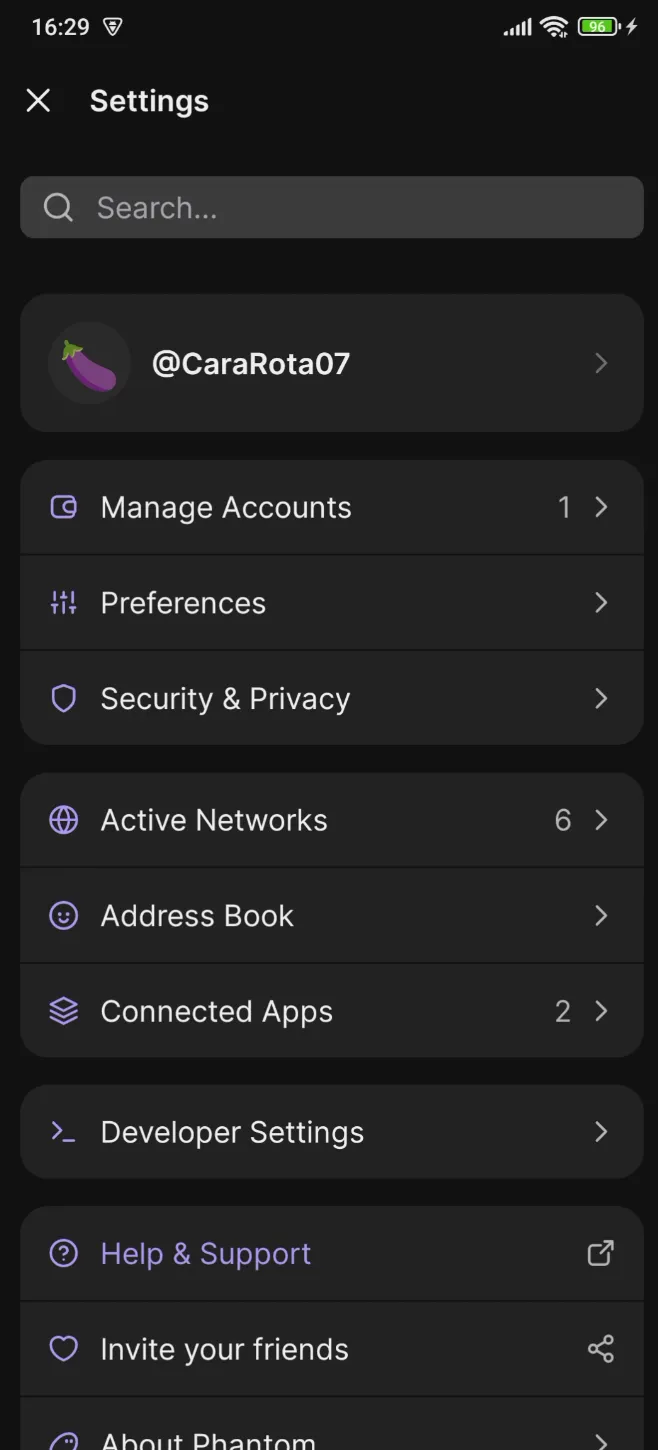Tap the Address Book smiley icon
The height and width of the screenshot is (1450, 658).
point(63,915)
